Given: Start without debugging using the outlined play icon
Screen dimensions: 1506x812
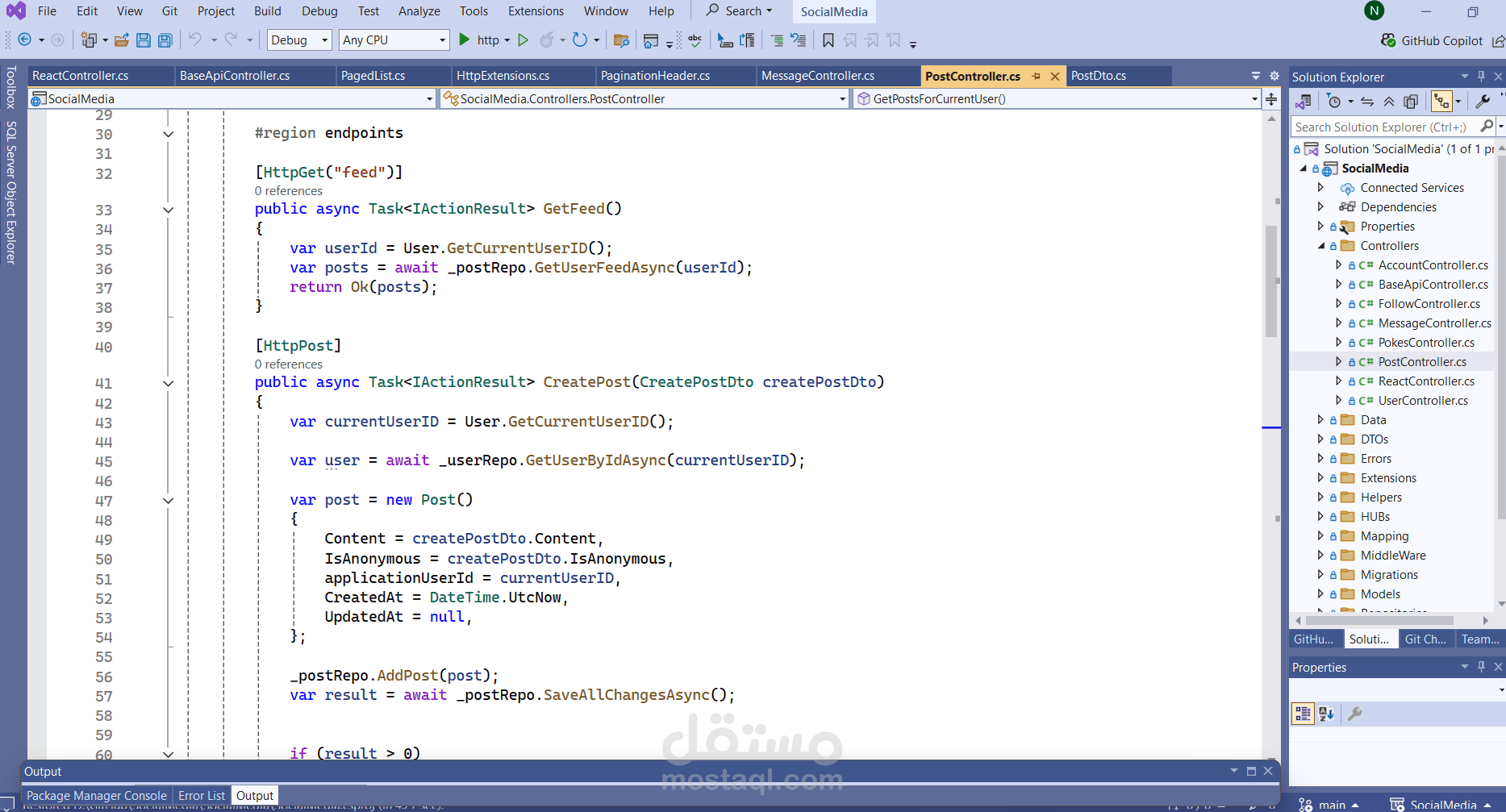Looking at the screenshot, I should click(524, 40).
